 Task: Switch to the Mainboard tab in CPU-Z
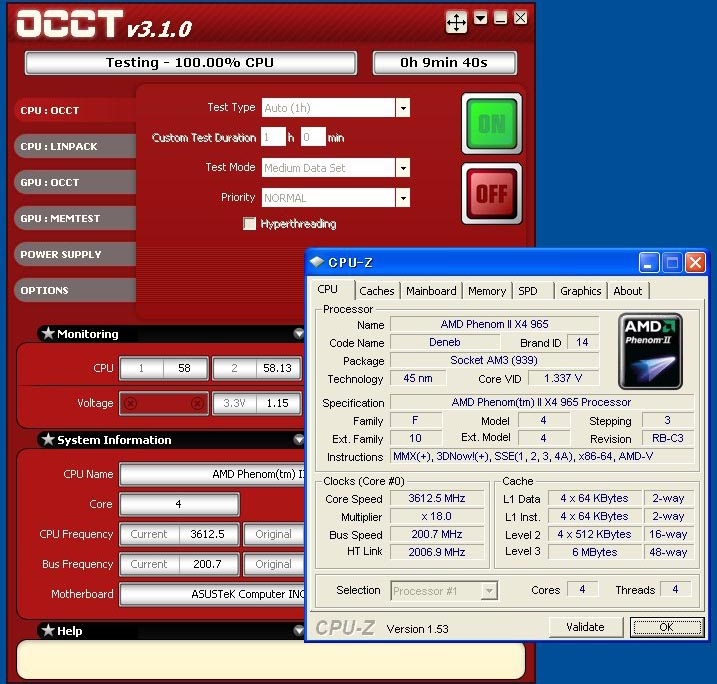[x=431, y=291]
